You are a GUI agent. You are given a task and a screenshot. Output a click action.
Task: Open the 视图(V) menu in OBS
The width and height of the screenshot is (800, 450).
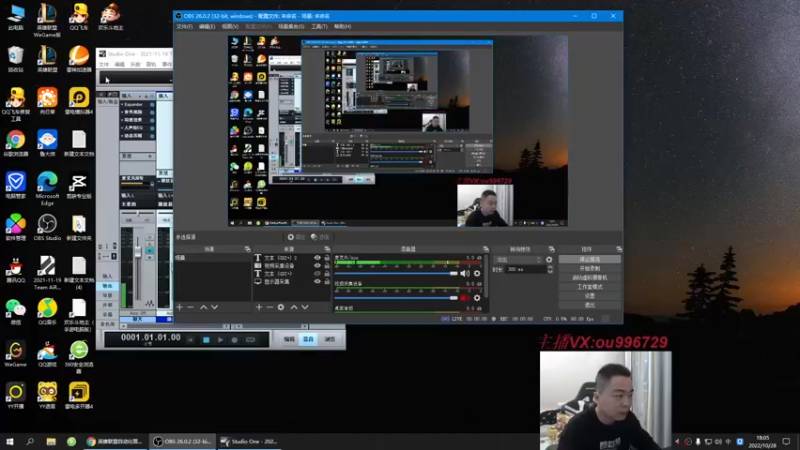click(x=230, y=27)
